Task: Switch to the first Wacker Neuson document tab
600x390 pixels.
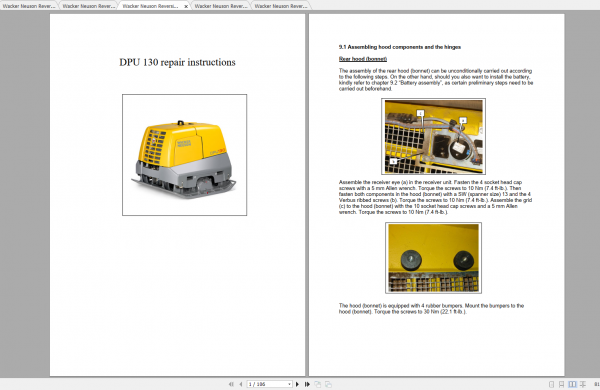Action: tap(29, 6)
